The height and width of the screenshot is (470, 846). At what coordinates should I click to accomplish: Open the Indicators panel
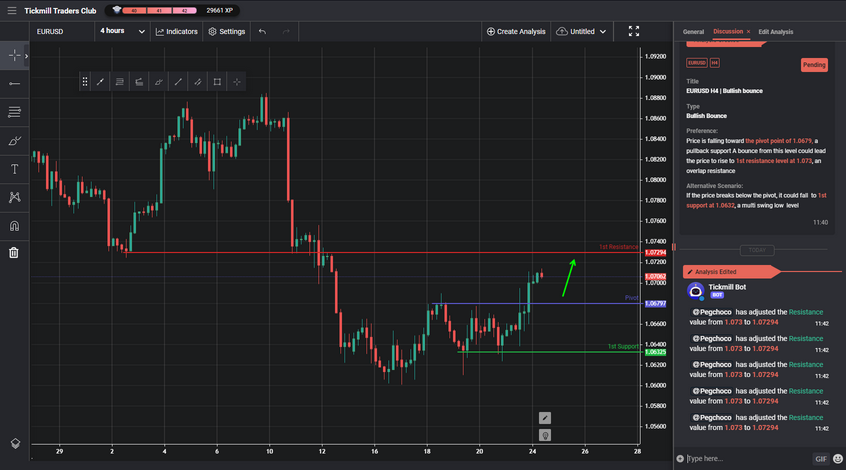point(176,31)
